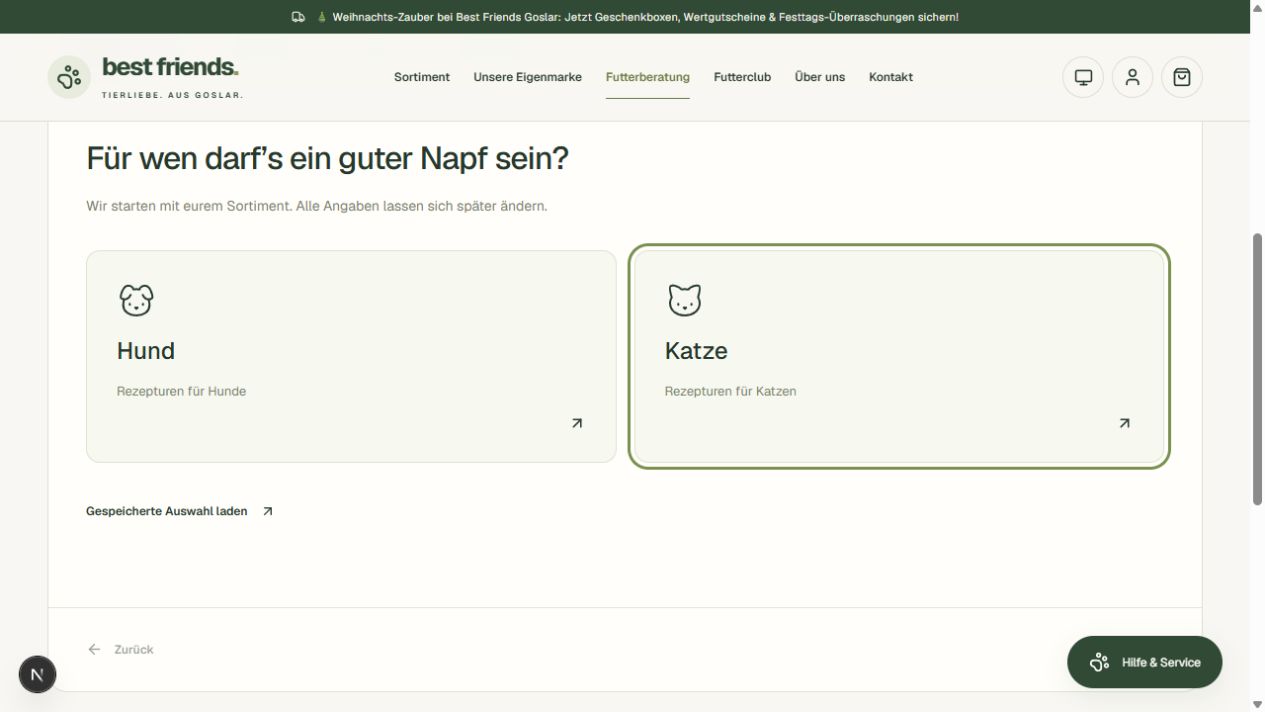Image resolution: width=1265 pixels, height=712 pixels.
Task: Open the monitor display icon in header
Action: [x=1083, y=77]
